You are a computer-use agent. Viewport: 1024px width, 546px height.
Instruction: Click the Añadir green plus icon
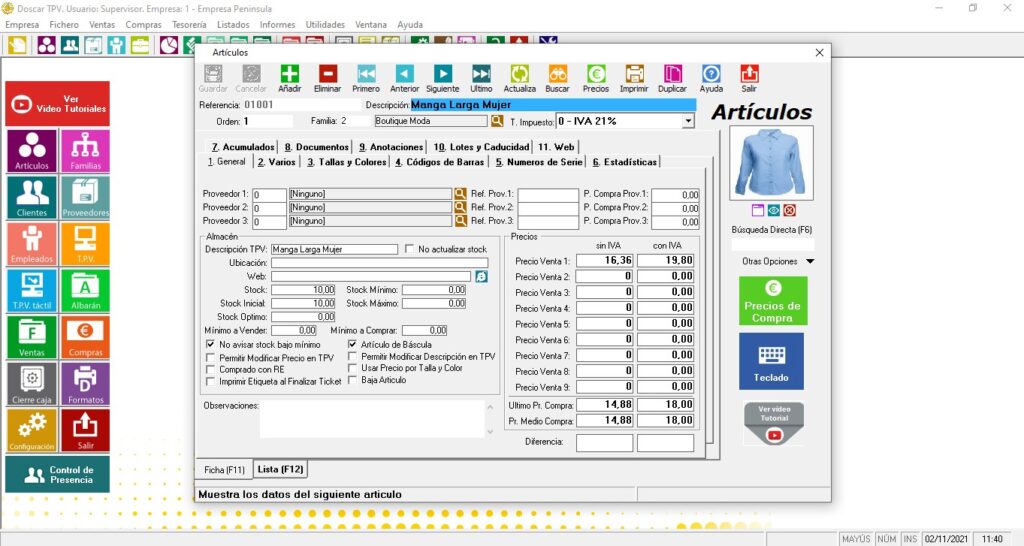click(290, 75)
